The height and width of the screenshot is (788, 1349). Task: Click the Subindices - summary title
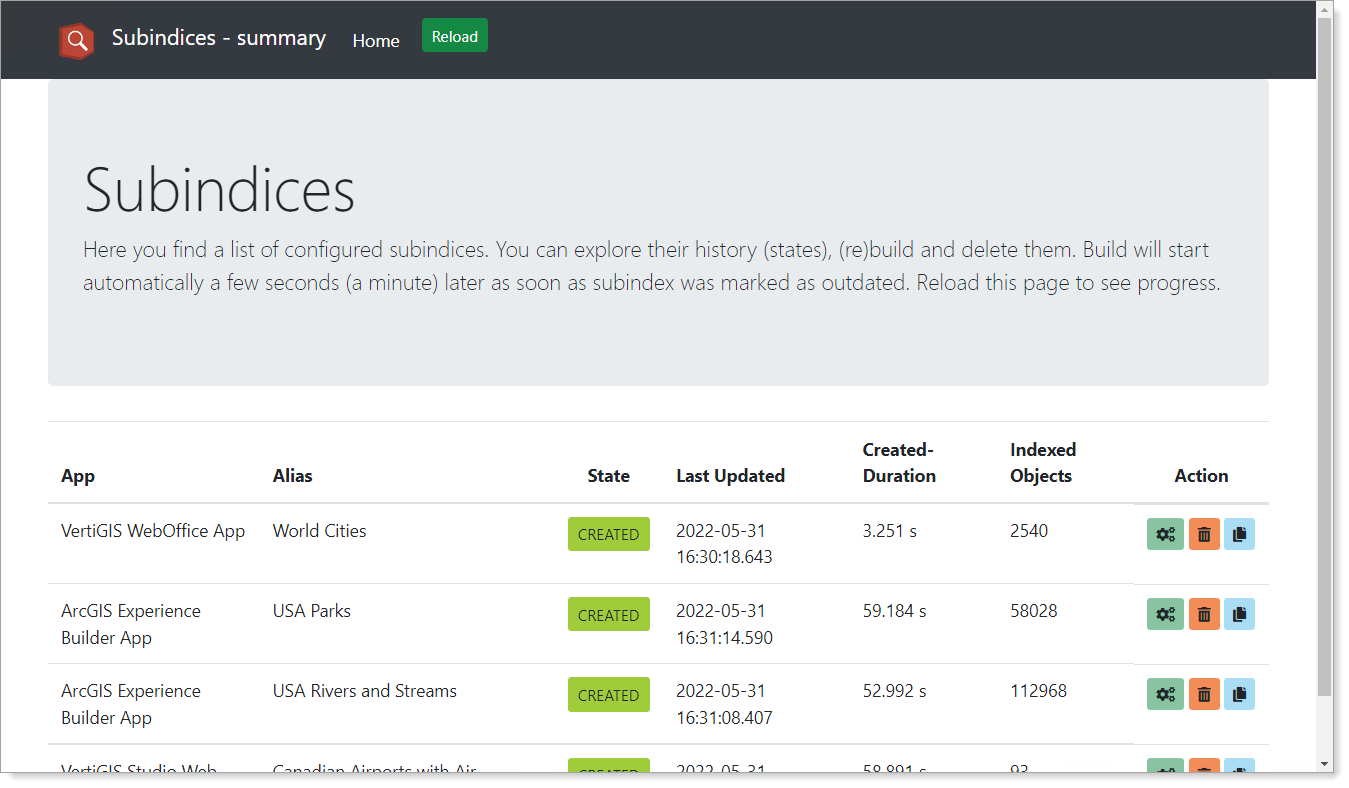[219, 38]
